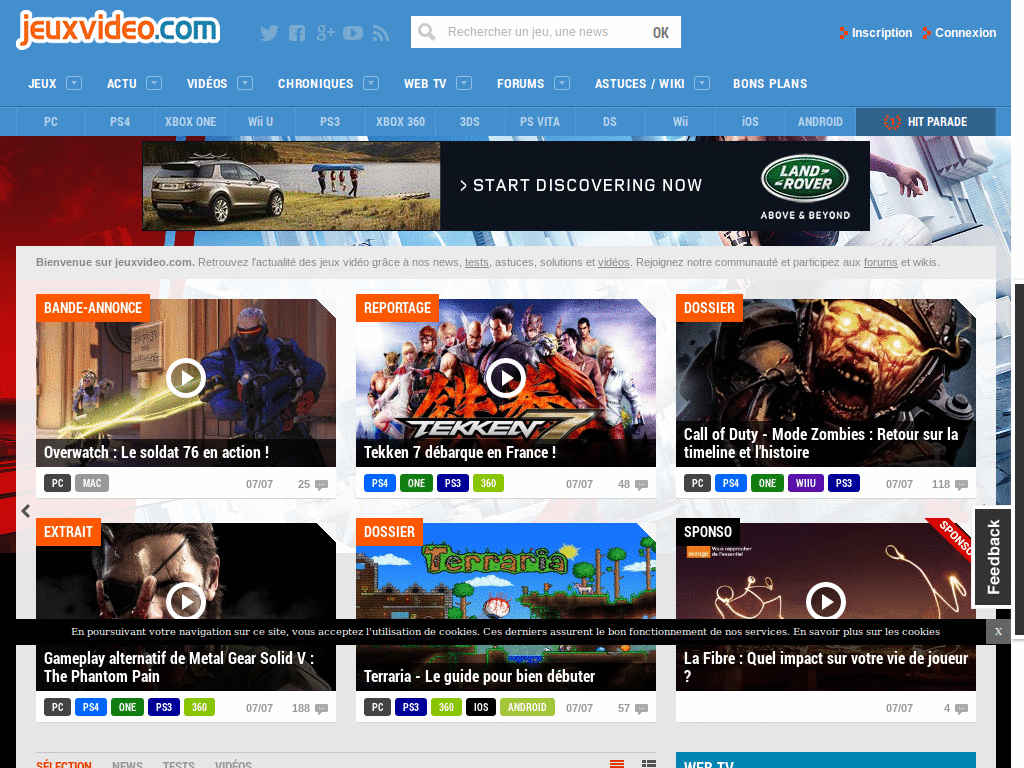Open the Twitter social icon
The width and height of the screenshot is (1024, 768).
pos(269,33)
